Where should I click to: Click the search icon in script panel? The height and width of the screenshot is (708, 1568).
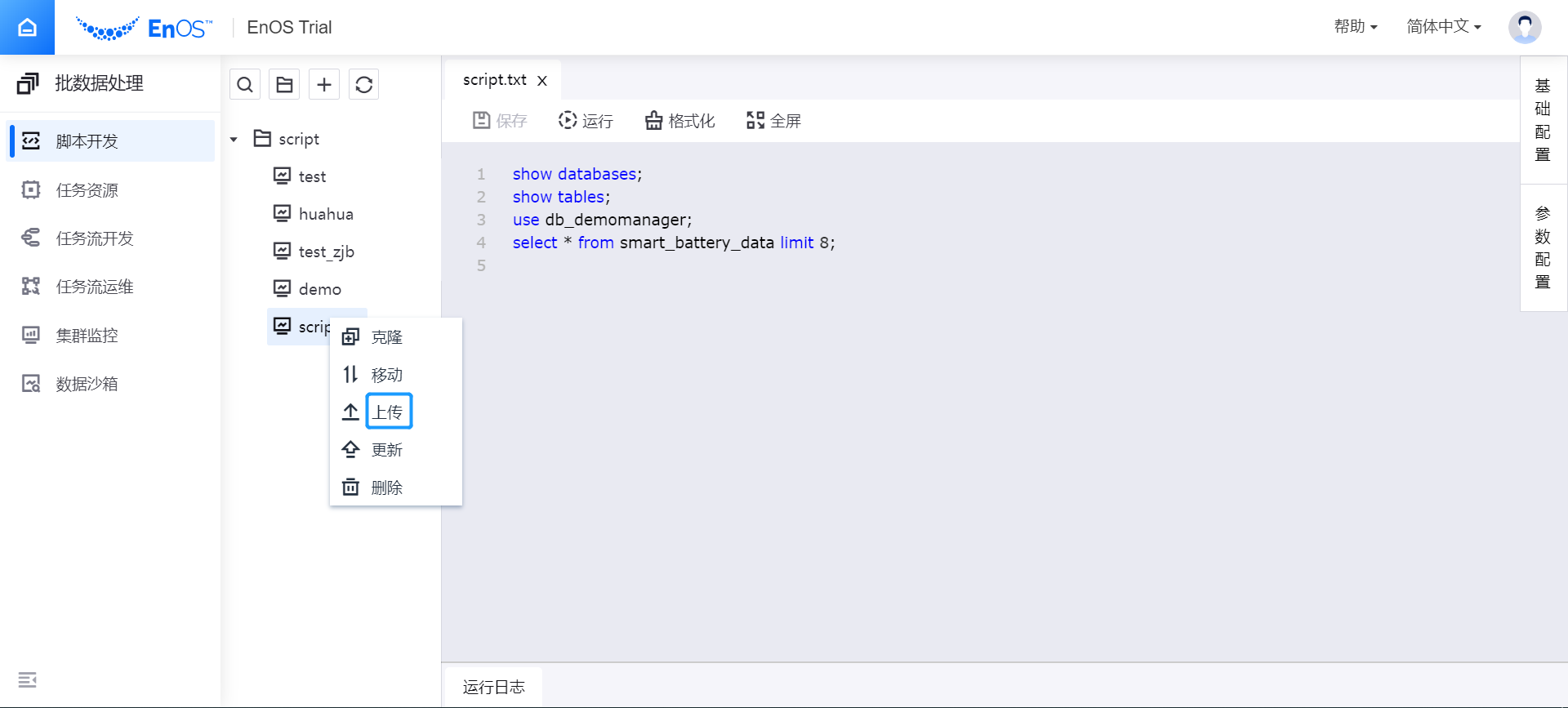click(245, 85)
